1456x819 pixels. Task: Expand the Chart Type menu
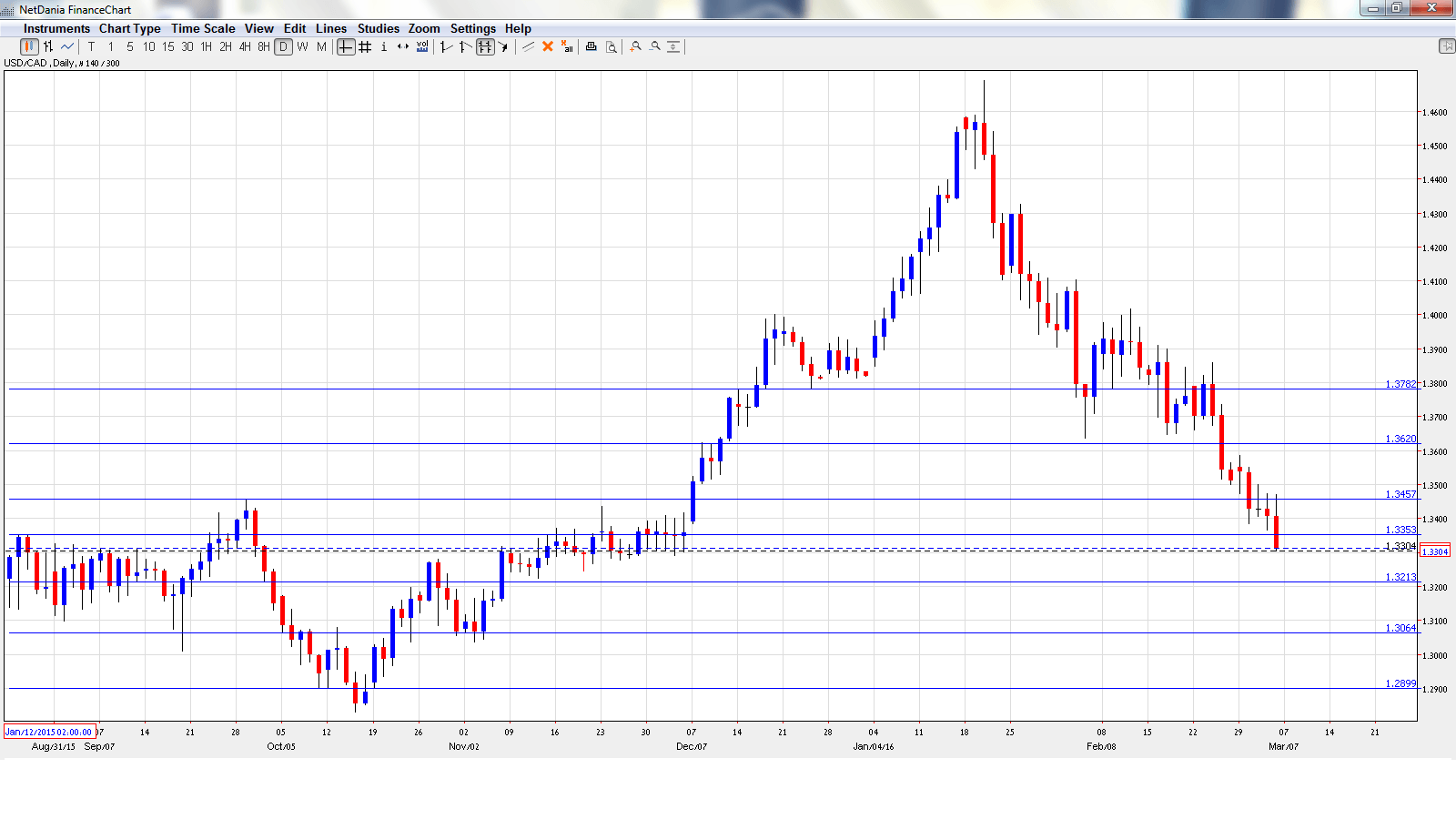point(129,28)
